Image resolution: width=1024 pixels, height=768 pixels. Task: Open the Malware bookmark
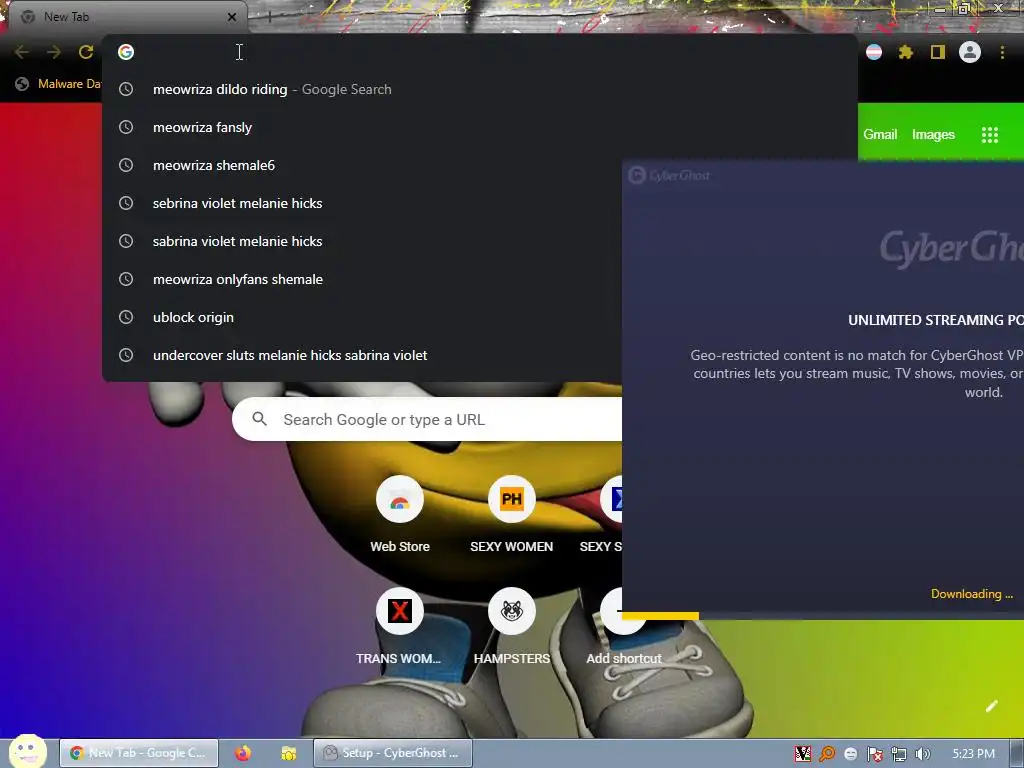(x=57, y=84)
